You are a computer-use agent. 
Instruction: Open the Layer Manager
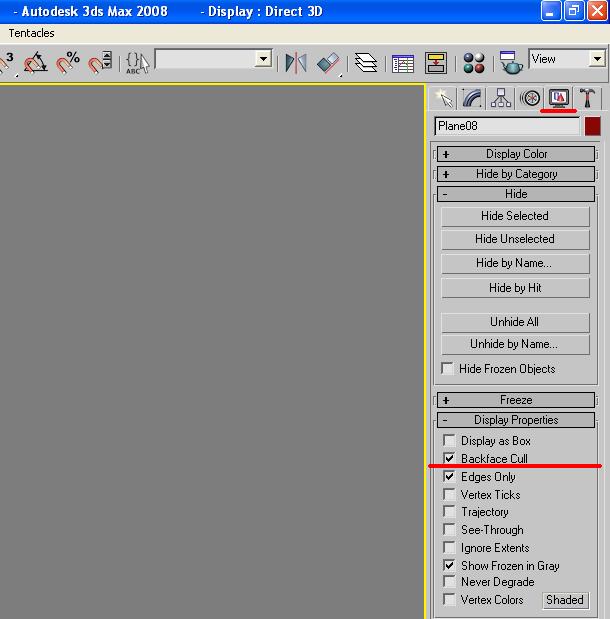[x=366, y=63]
